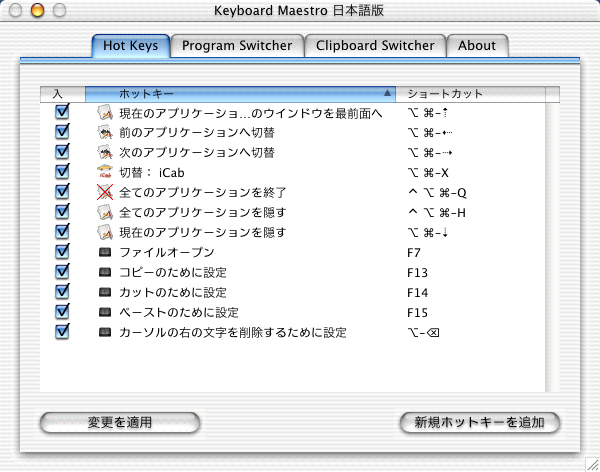600x472 pixels.
Task: Click the F14 shortcut cell
Action: coord(417,292)
